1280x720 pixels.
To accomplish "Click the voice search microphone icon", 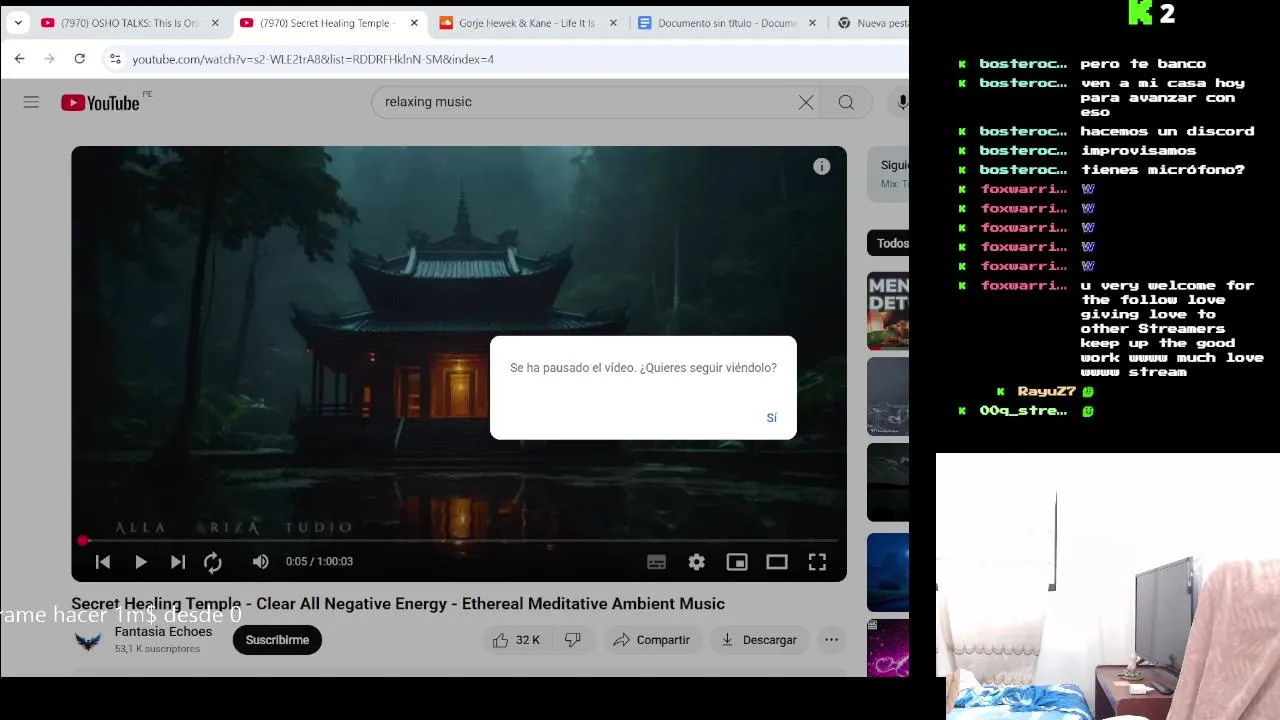I will click(902, 102).
